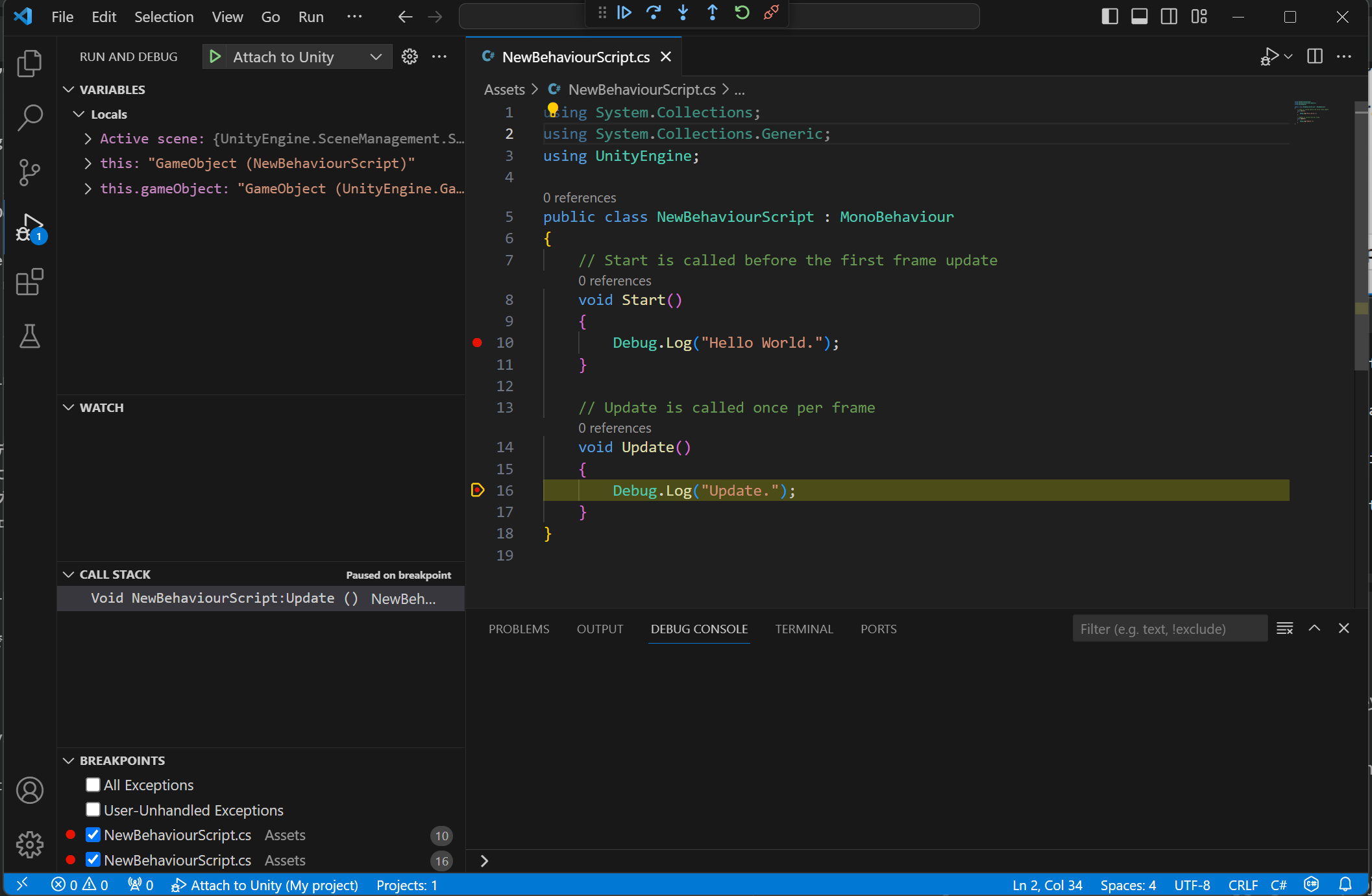The image size is (1372, 896).
Task: Expand the Active scene variable
Action: [88, 139]
